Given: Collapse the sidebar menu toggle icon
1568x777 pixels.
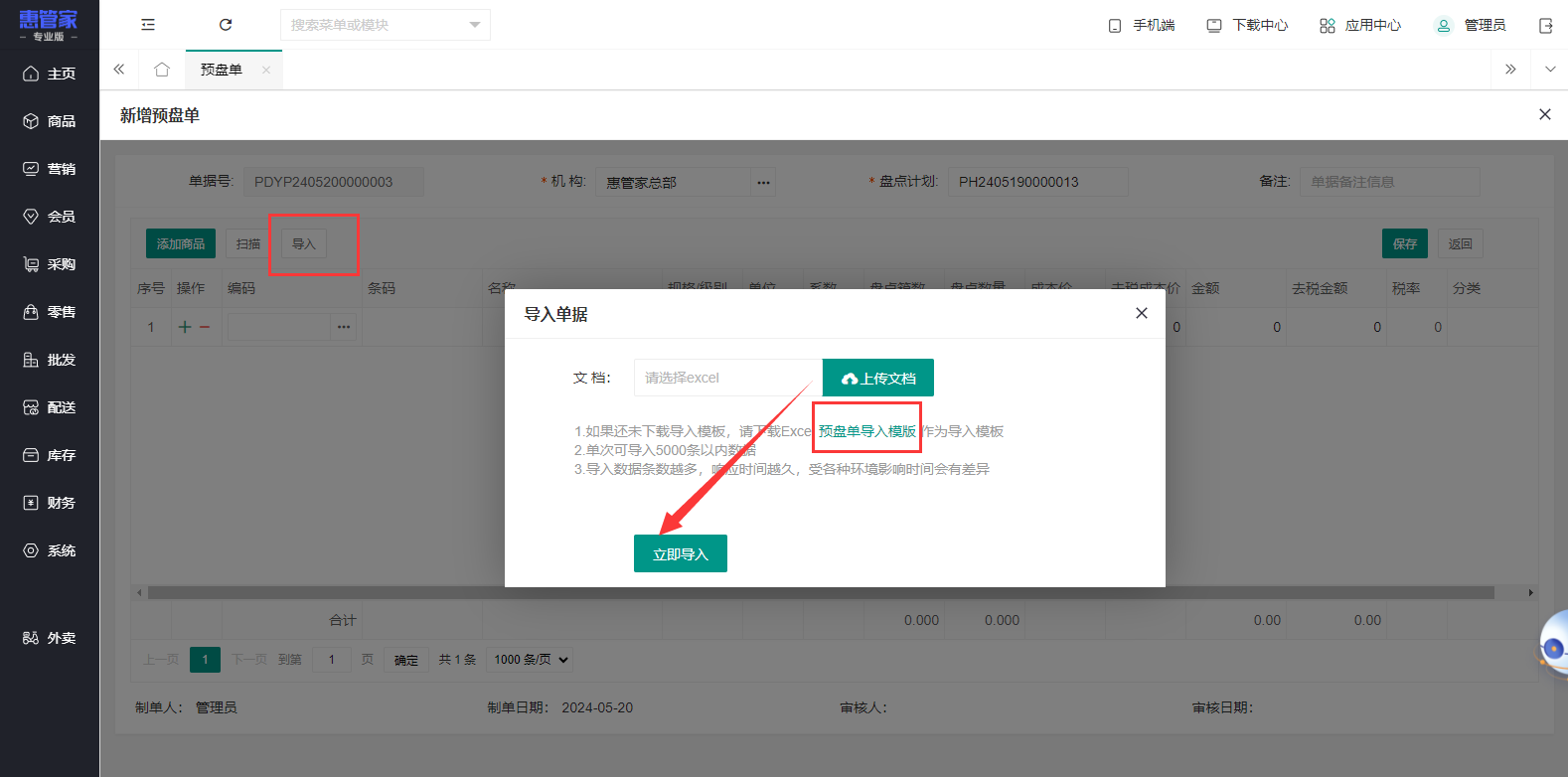Looking at the screenshot, I should coord(148,25).
